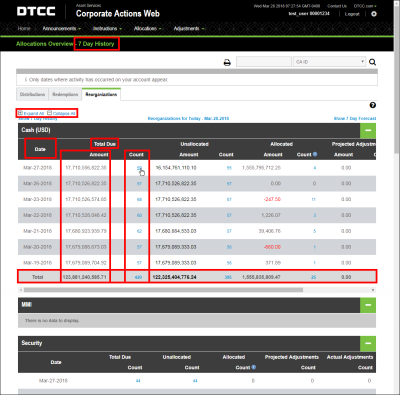Open Unallocated count for Mar-27-2018
The width and height of the screenshot is (400, 395).
click(x=229, y=168)
